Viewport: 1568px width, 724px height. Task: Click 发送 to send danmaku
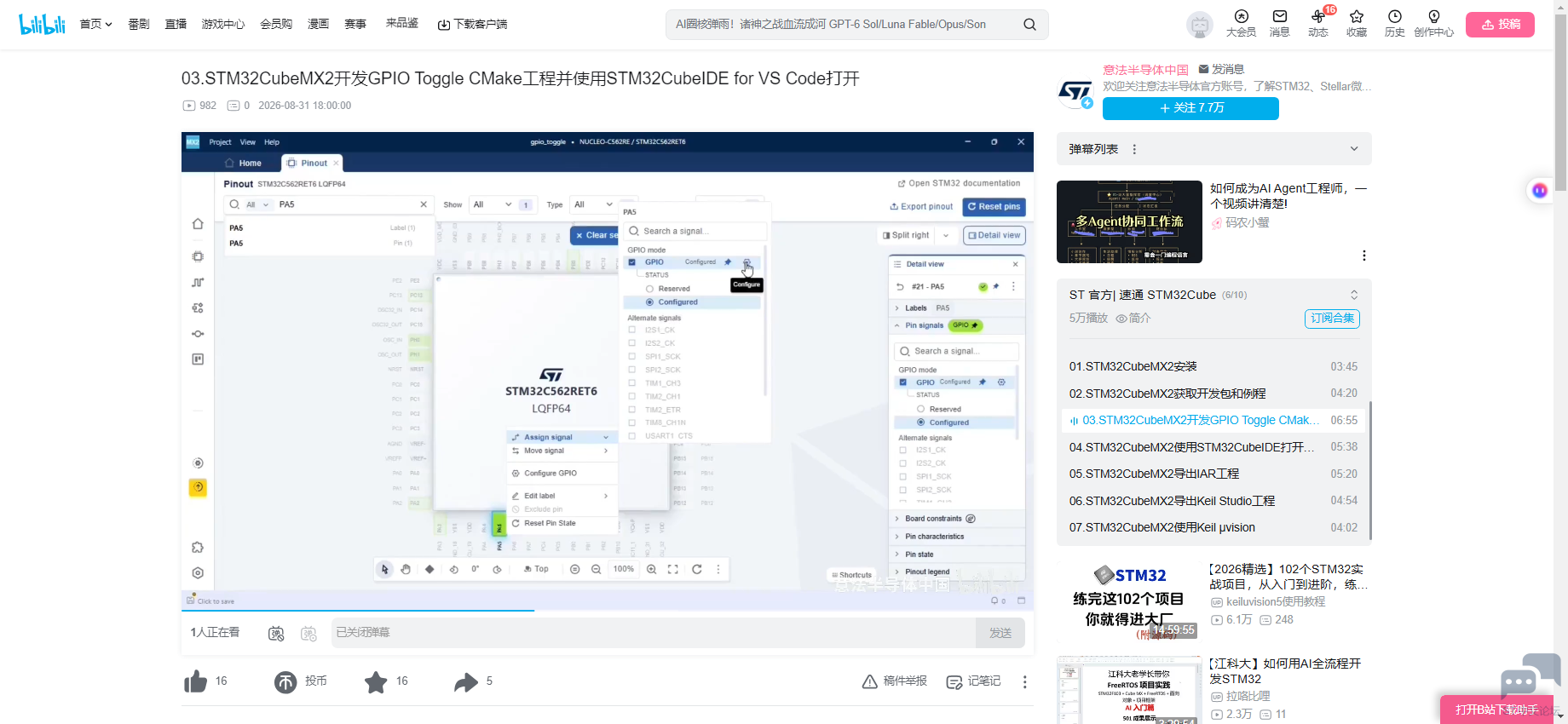[x=1000, y=633]
